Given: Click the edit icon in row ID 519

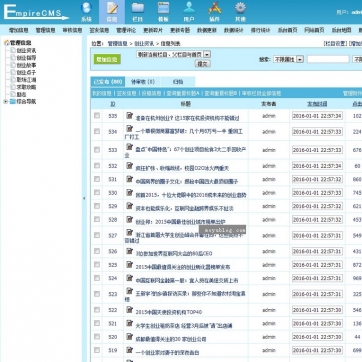Looking at the screenshot, I should [130, 350].
